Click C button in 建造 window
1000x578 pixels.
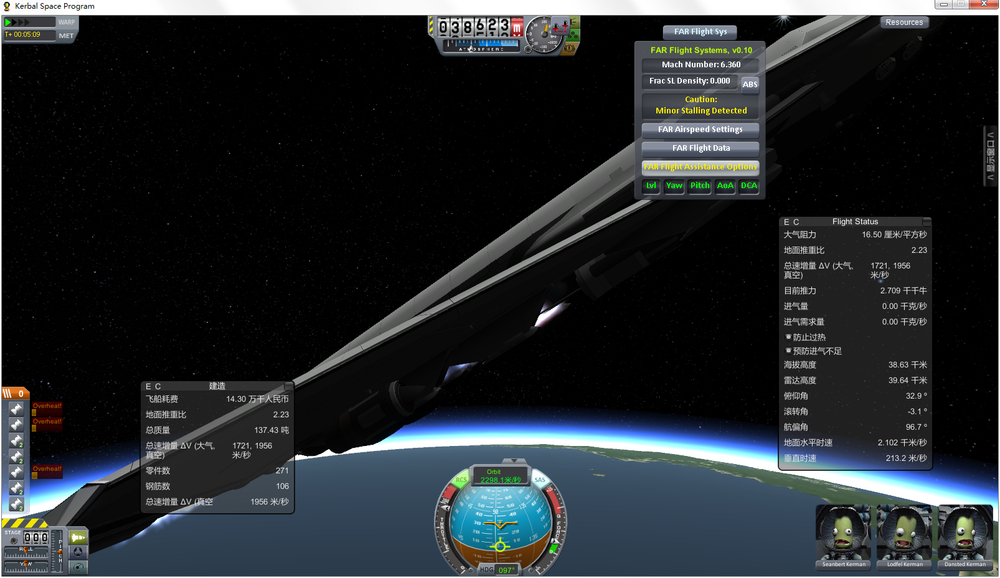pos(158,387)
